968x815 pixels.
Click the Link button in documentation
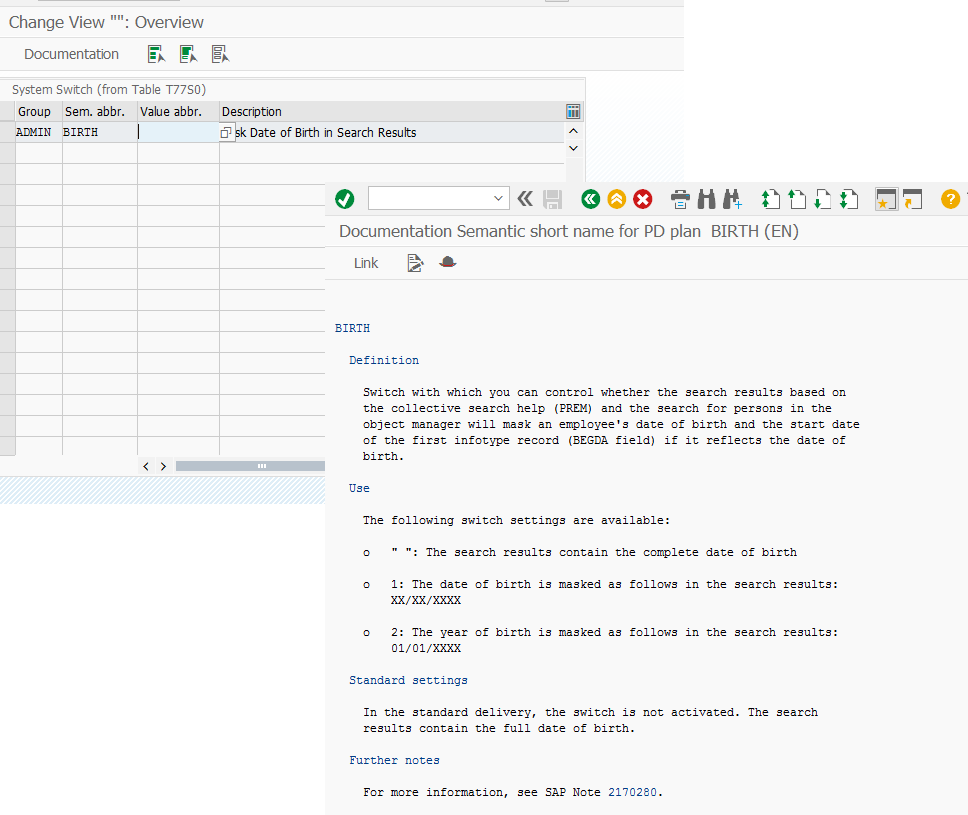coord(366,263)
